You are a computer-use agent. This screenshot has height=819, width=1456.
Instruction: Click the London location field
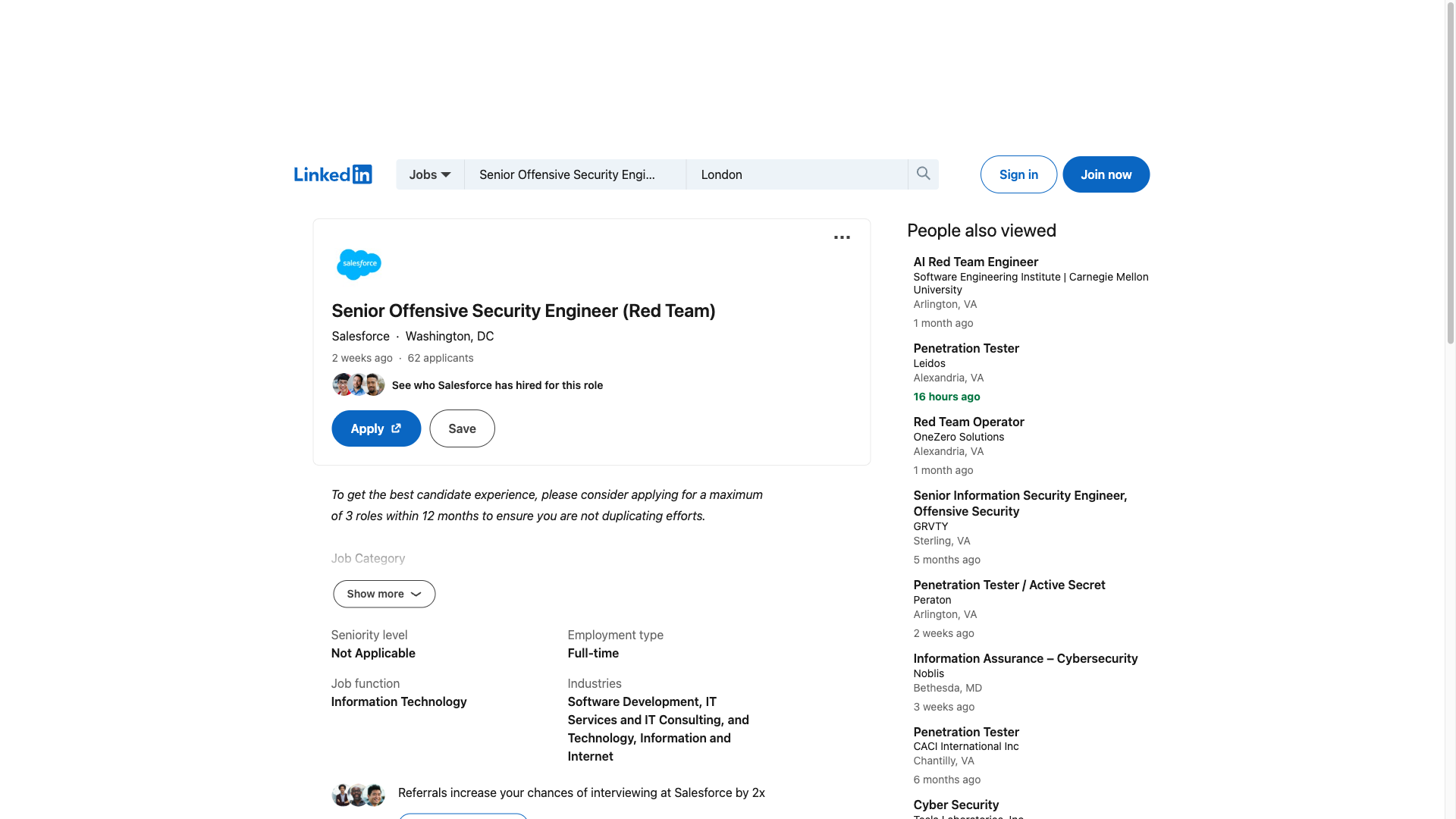[797, 174]
